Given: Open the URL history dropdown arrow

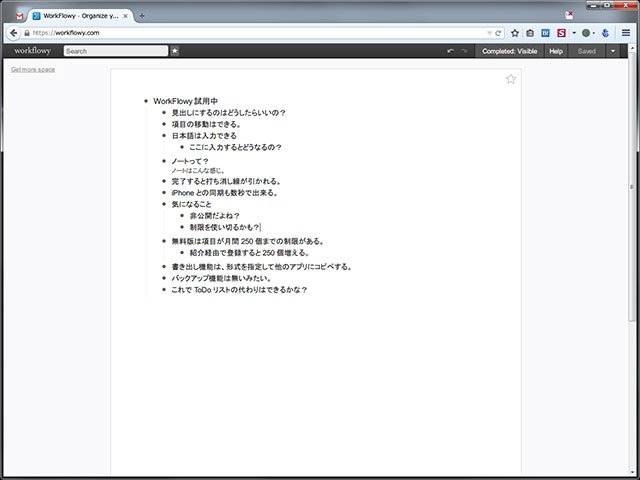Looking at the screenshot, I should pyautogui.click(x=489, y=33).
